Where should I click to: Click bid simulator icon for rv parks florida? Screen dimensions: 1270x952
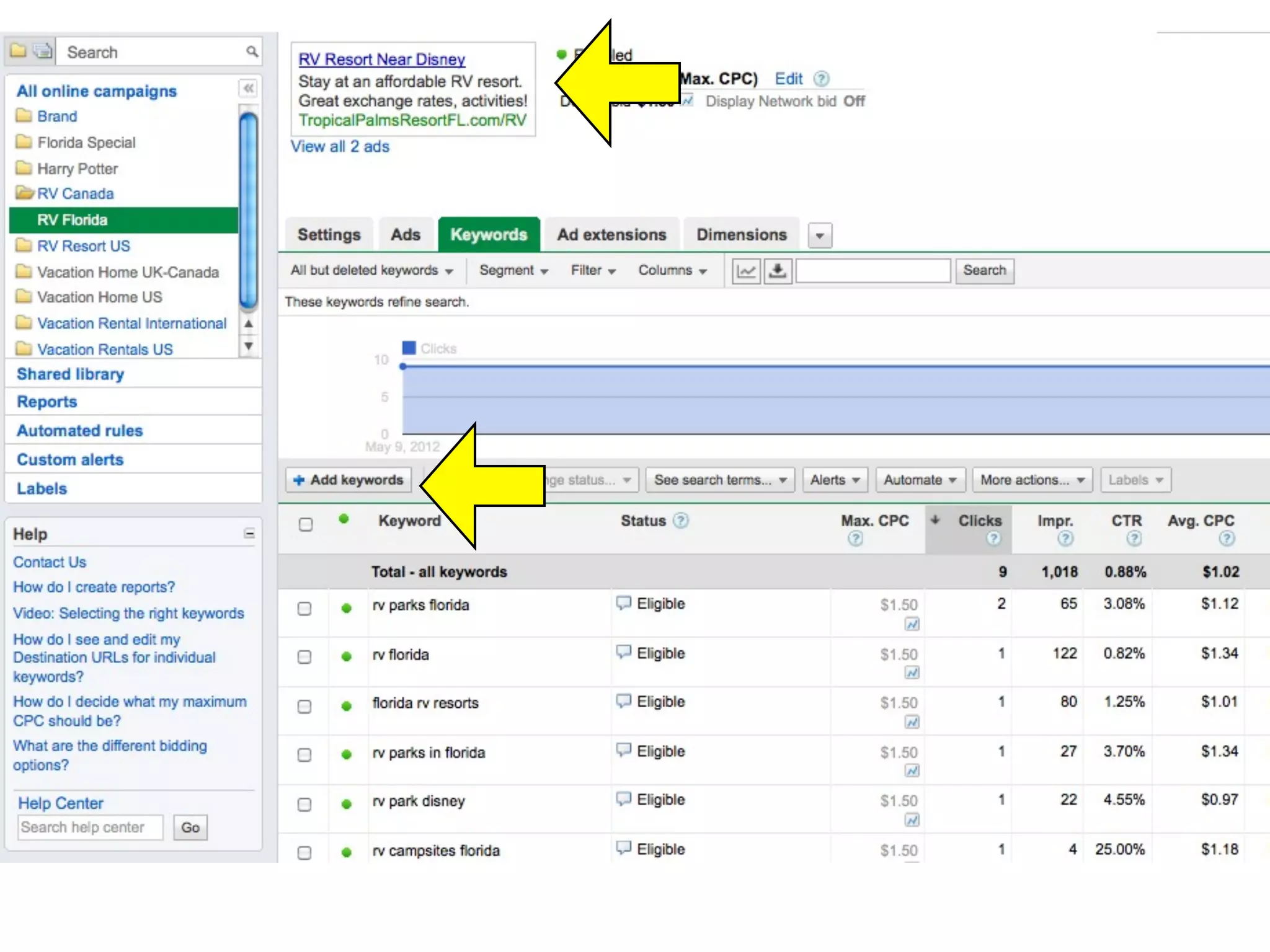tap(912, 624)
